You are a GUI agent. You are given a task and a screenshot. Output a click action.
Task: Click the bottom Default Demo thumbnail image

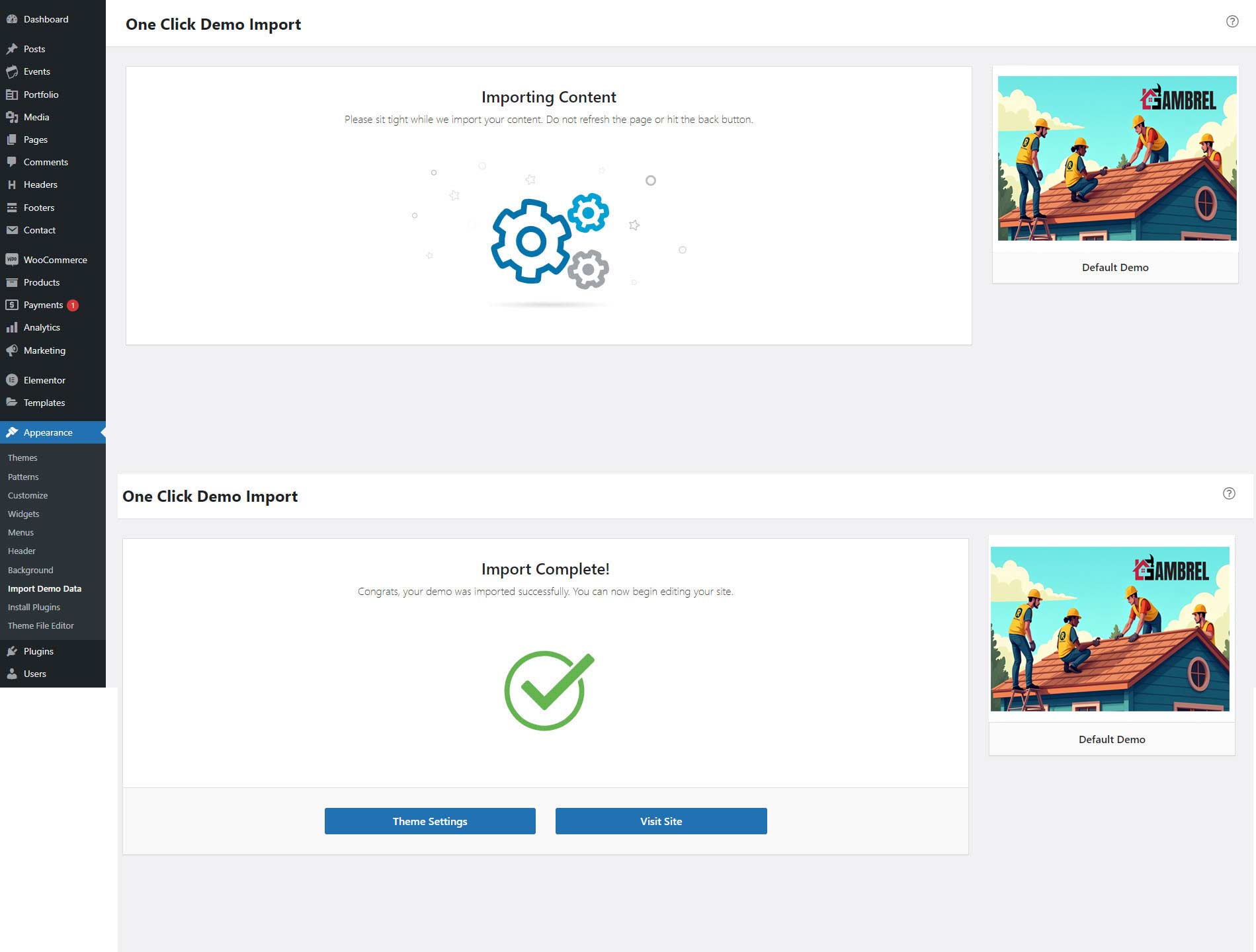click(x=1110, y=629)
